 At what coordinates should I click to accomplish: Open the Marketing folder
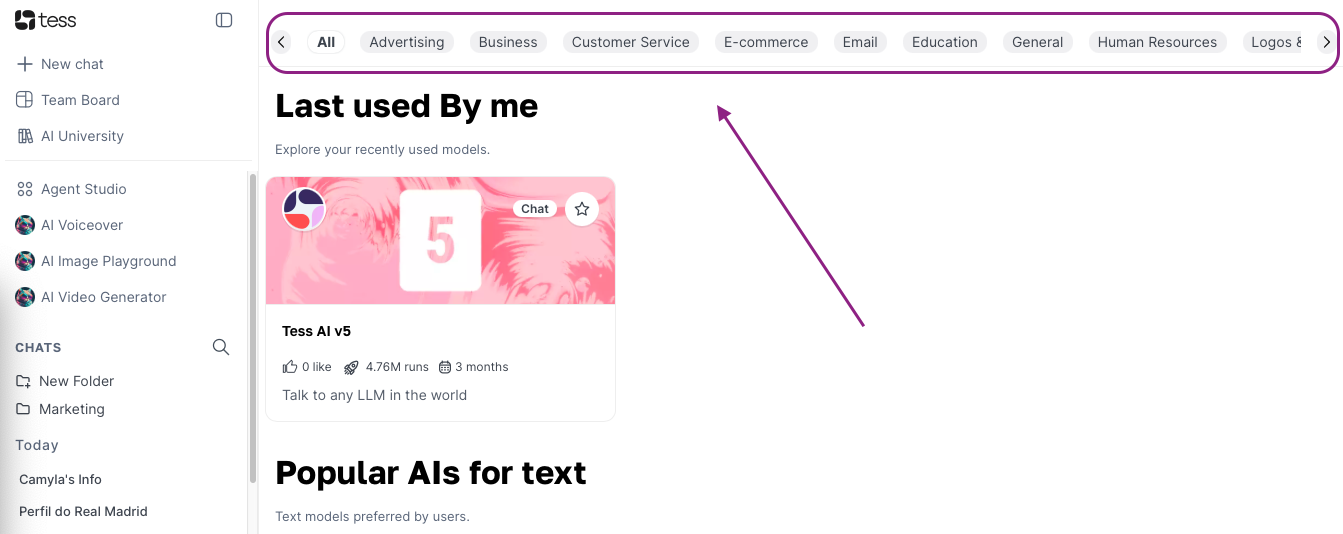point(71,409)
